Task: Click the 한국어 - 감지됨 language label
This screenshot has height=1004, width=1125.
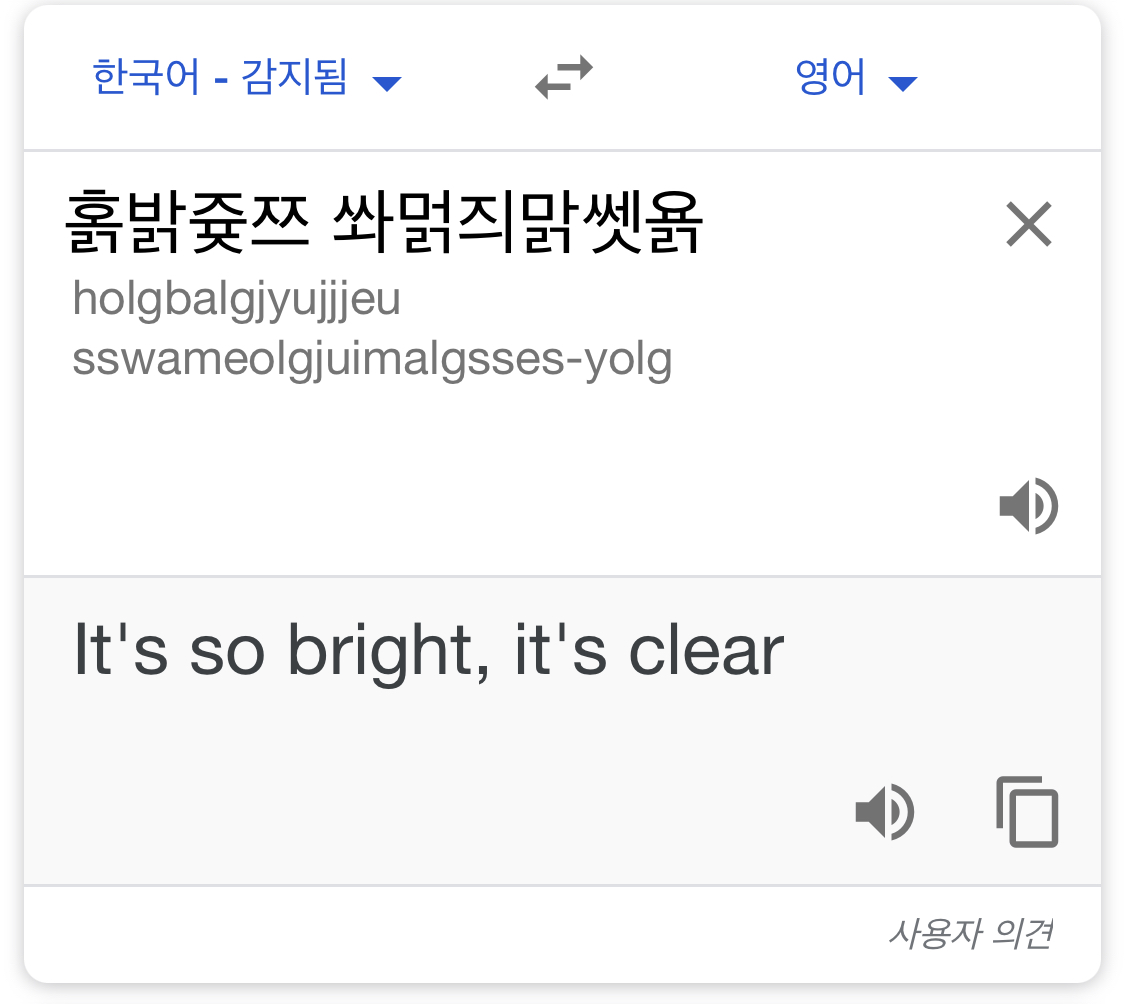Action: click(220, 77)
